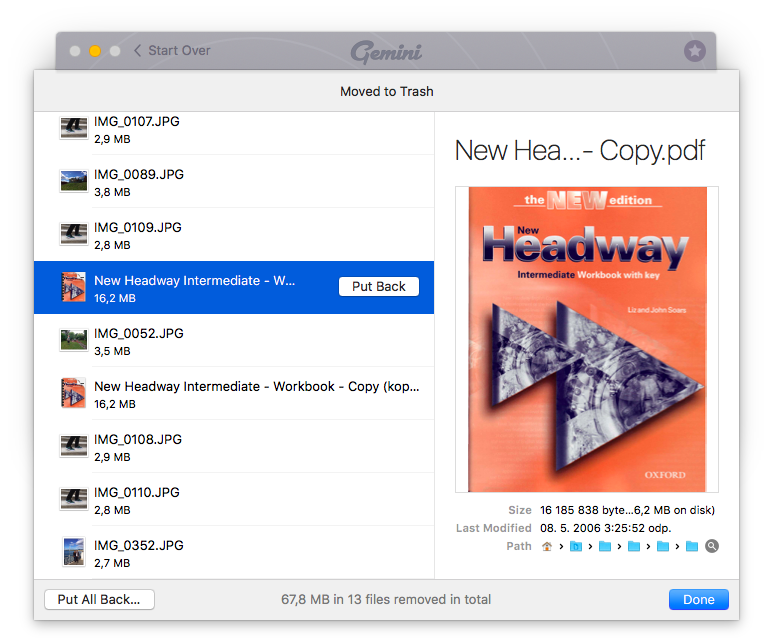This screenshot has width=772, height=641.
Task: Click the Gemini logo in title bar
Action: (x=386, y=52)
